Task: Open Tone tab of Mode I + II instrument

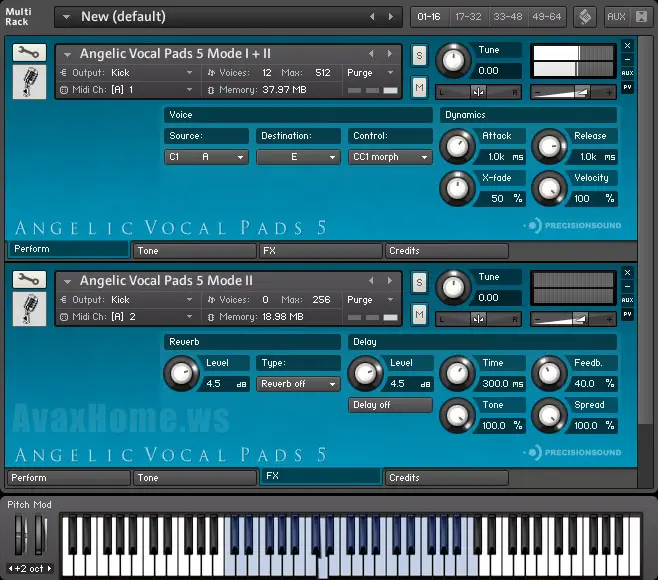Action: [195, 251]
